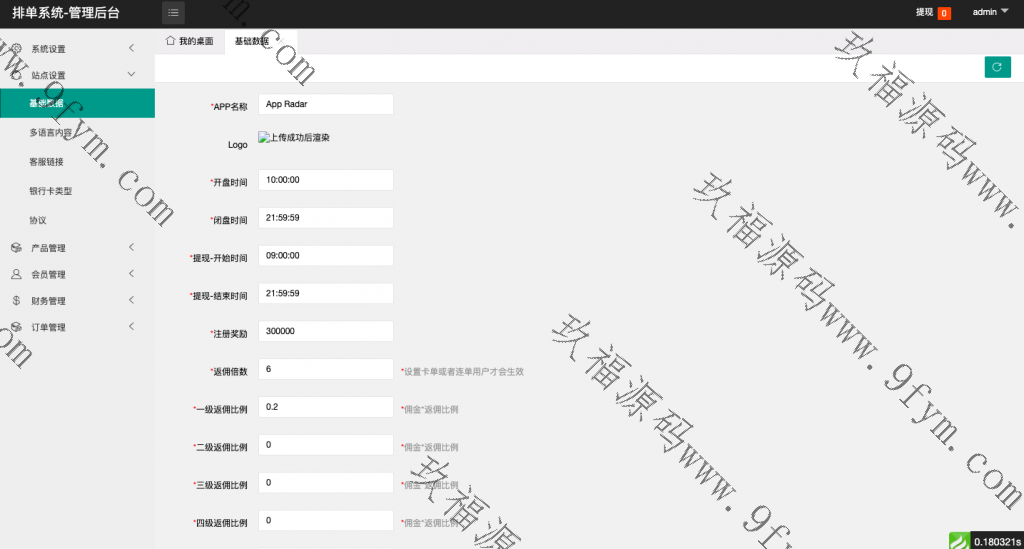
Task: Click the green refresh icon button
Action: pos(996,66)
